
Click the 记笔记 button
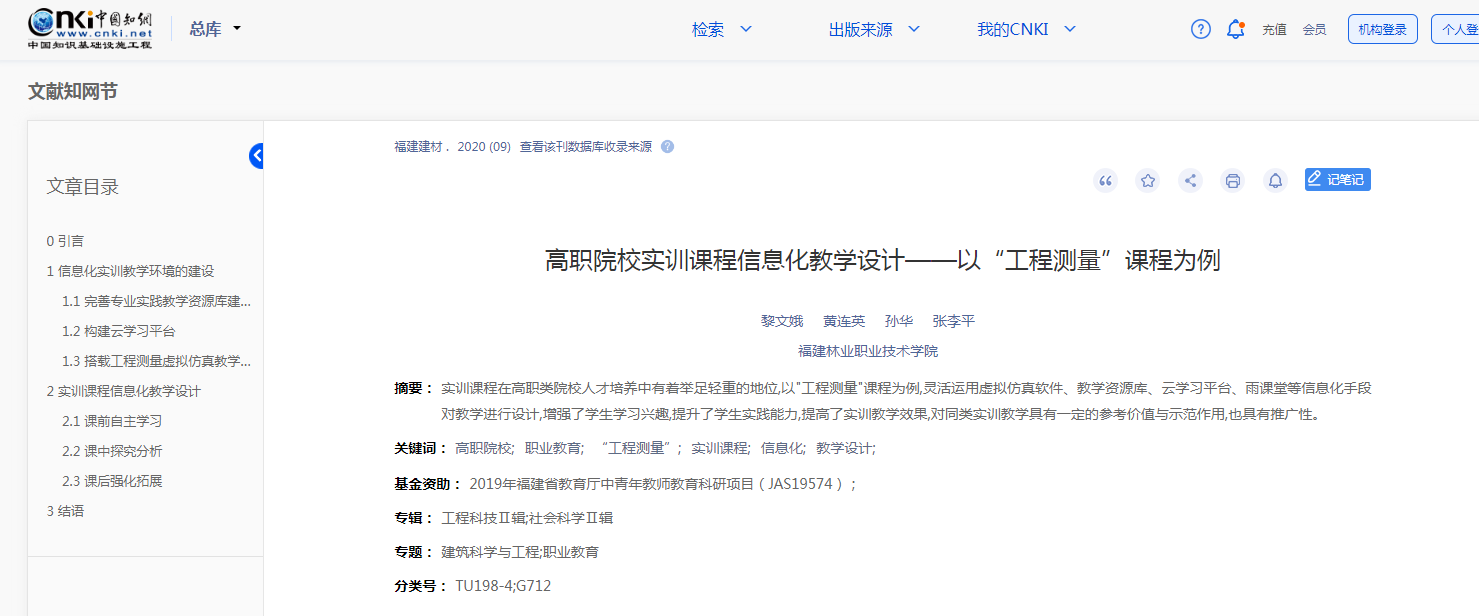[x=1337, y=180]
